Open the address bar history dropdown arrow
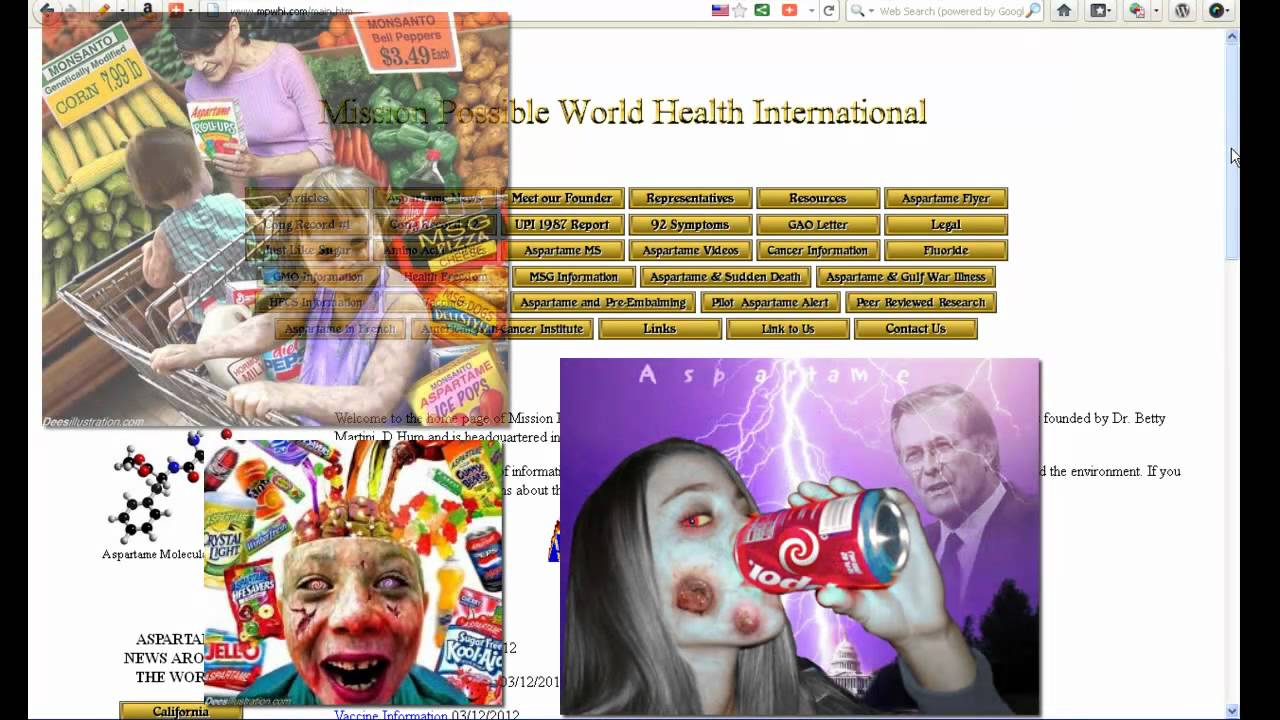This screenshot has width=1280, height=720. (x=811, y=10)
